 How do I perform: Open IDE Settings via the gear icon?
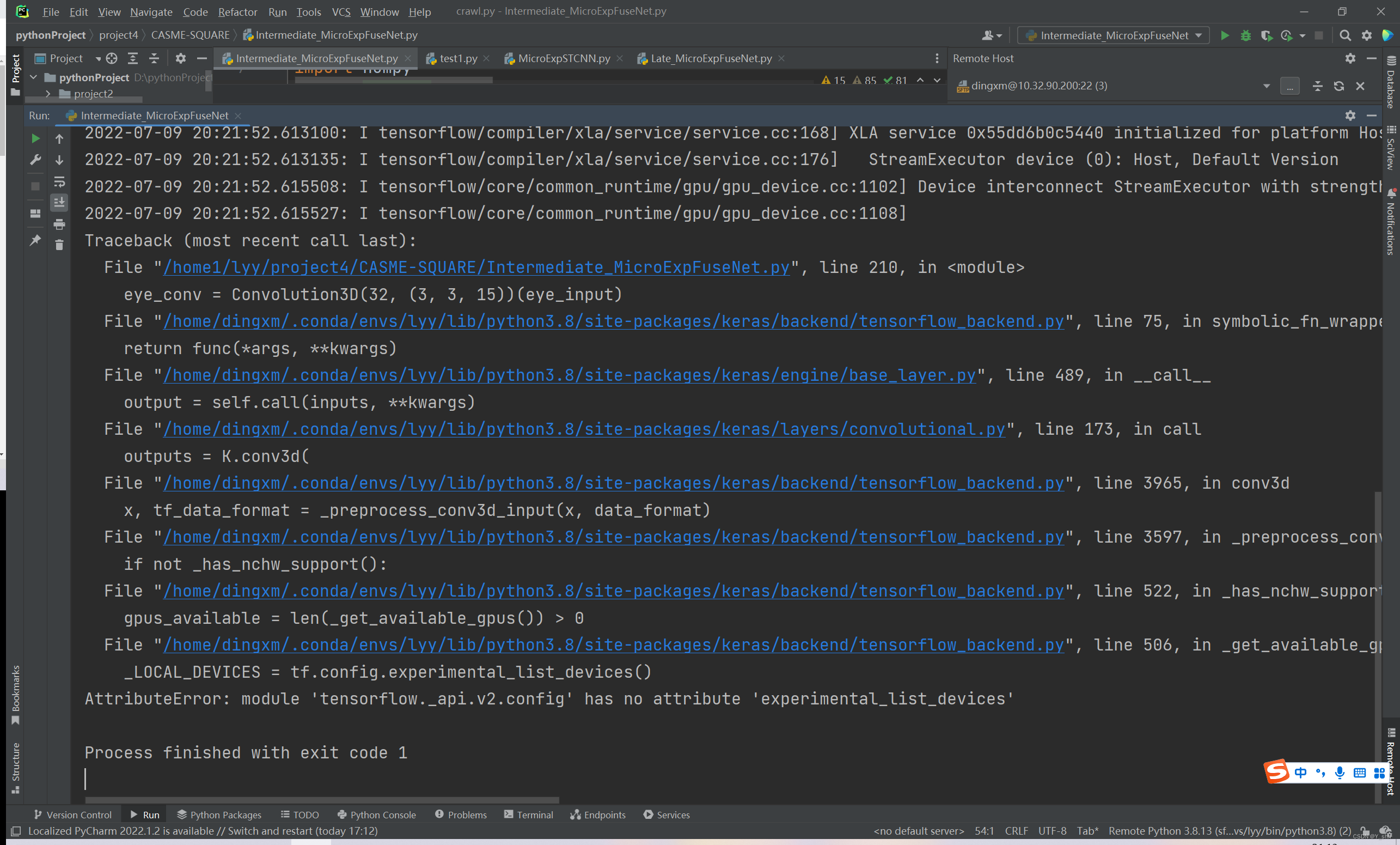point(1367,35)
